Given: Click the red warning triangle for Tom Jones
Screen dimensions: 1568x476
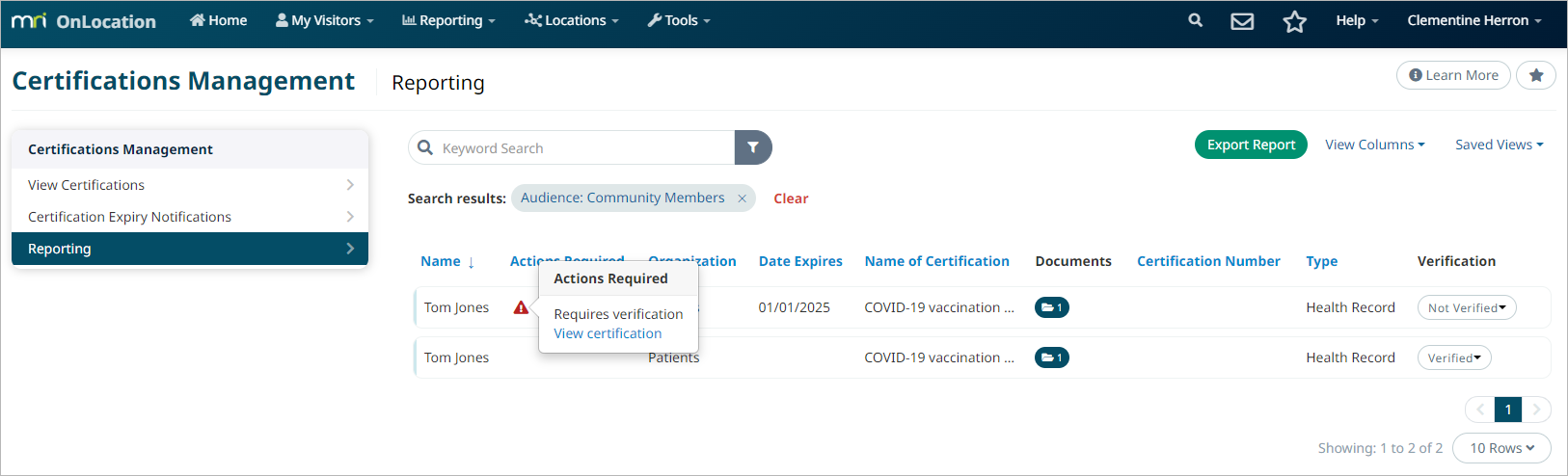Looking at the screenshot, I should click(521, 307).
